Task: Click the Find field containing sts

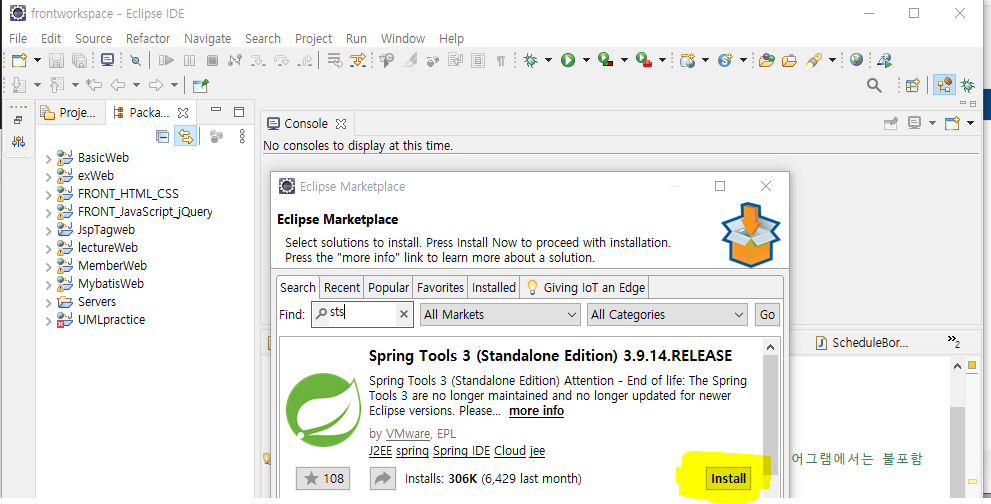Action: [362, 314]
